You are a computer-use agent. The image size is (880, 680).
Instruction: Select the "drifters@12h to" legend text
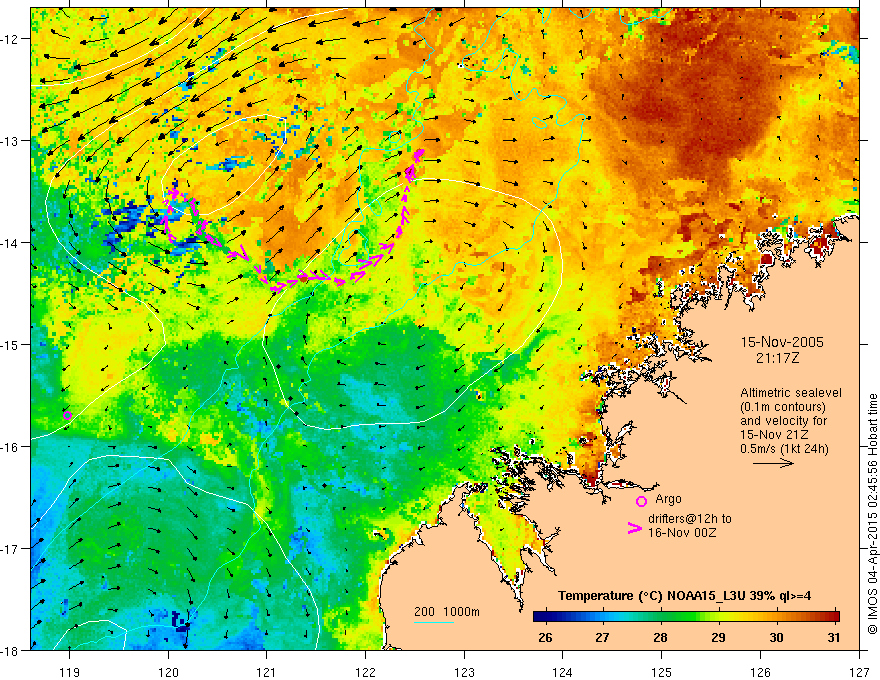[x=690, y=519]
